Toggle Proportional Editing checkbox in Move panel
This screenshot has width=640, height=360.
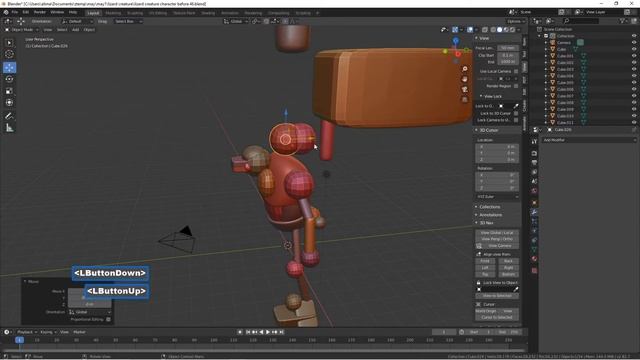coord(108,319)
